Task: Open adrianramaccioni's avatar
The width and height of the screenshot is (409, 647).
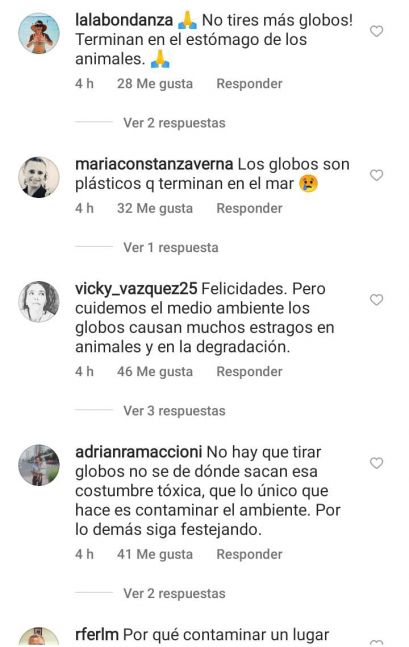Action: [39, 465]
